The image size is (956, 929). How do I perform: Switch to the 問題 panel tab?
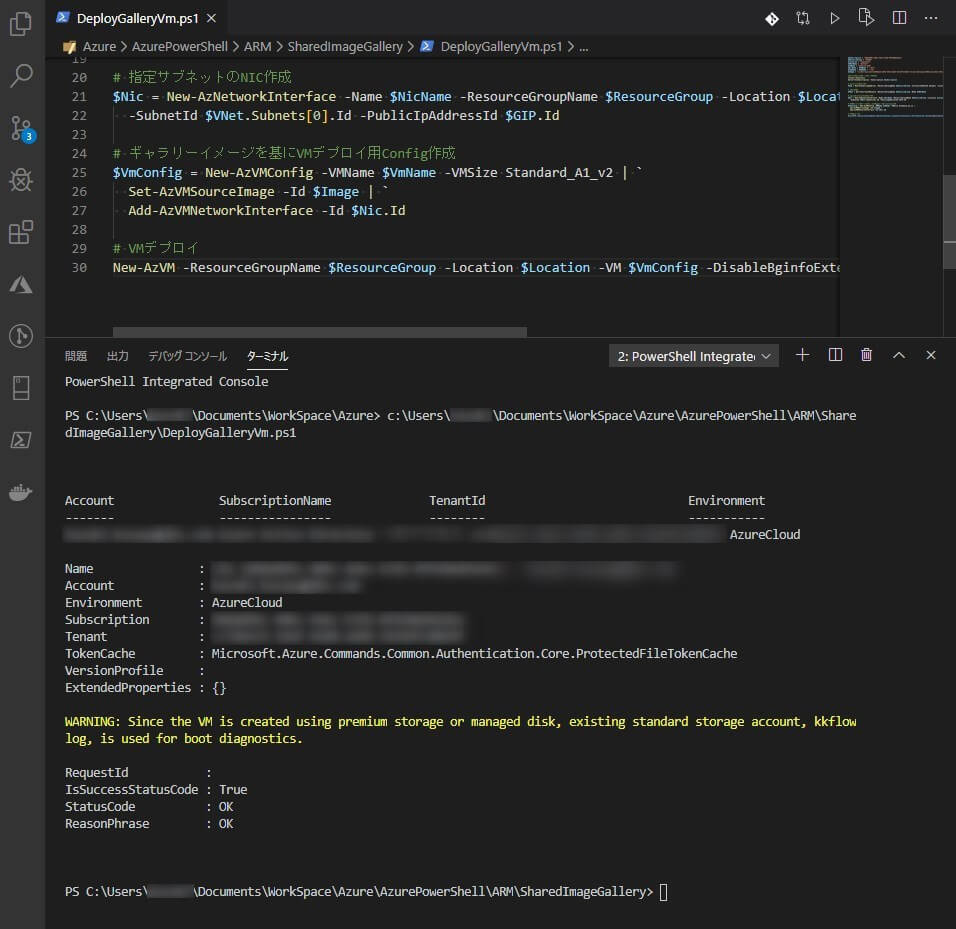tap(76, 356)
